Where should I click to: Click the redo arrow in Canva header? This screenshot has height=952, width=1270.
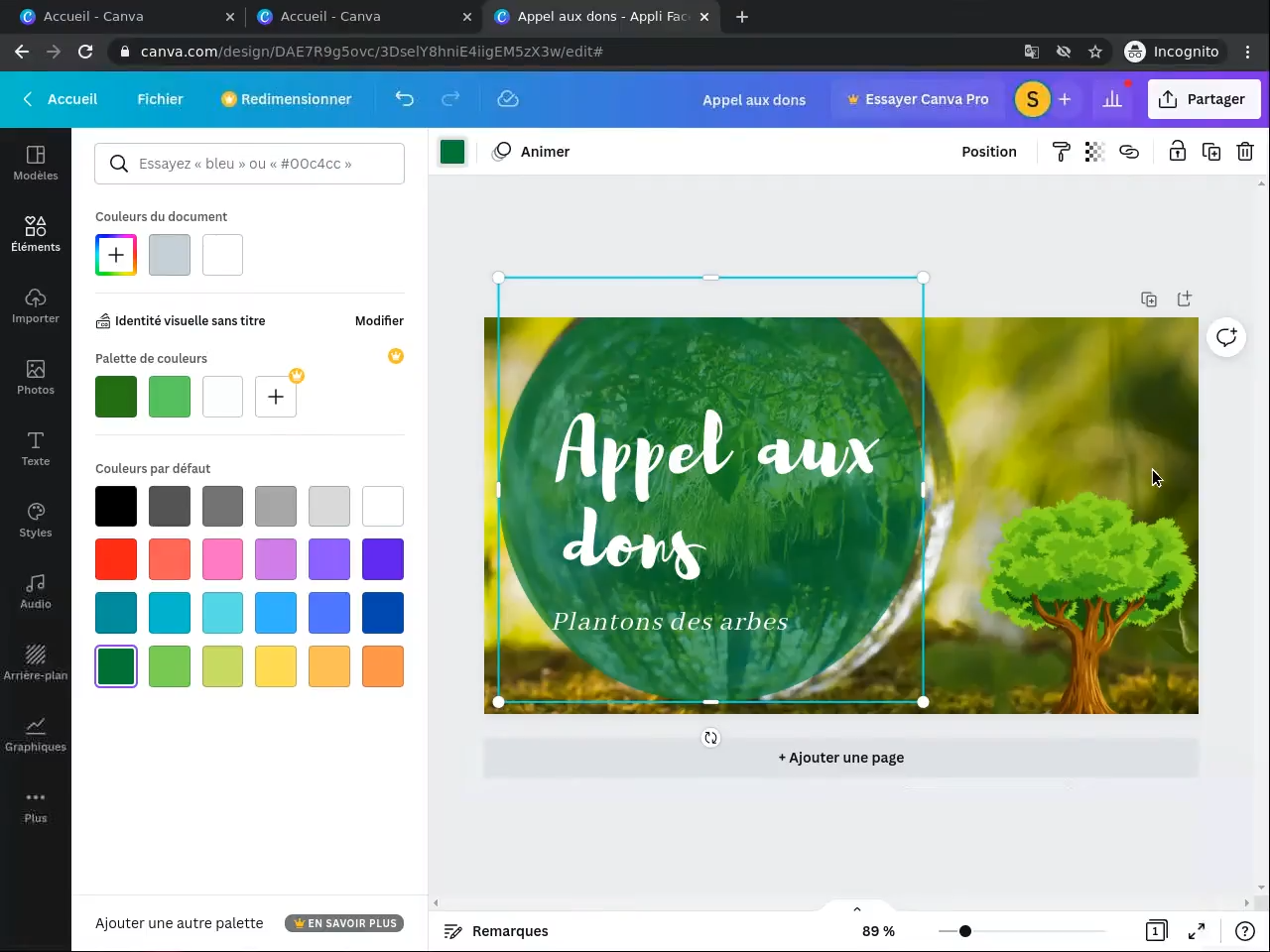[450, 99]
